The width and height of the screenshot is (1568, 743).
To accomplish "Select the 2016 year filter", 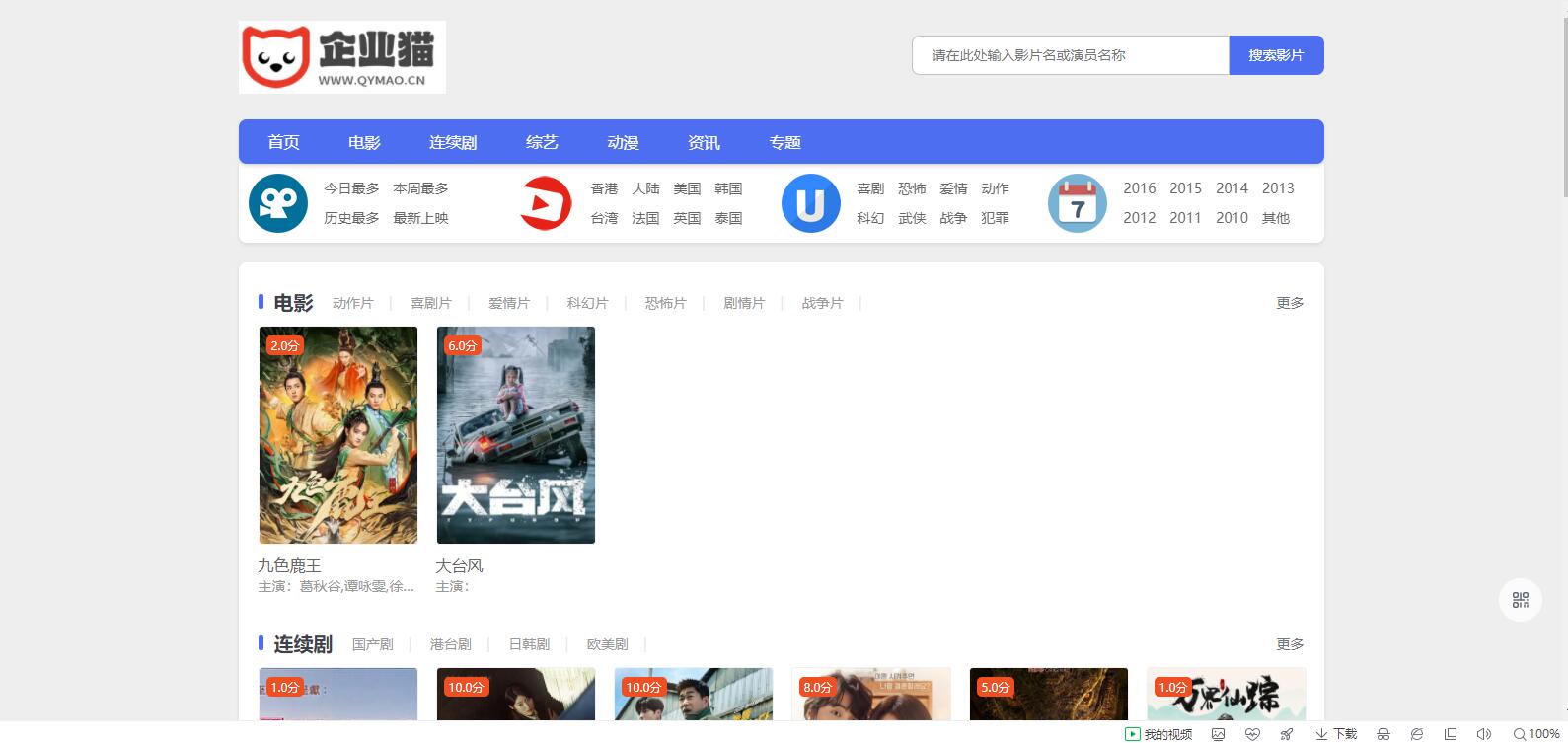I will point(1139,188).
